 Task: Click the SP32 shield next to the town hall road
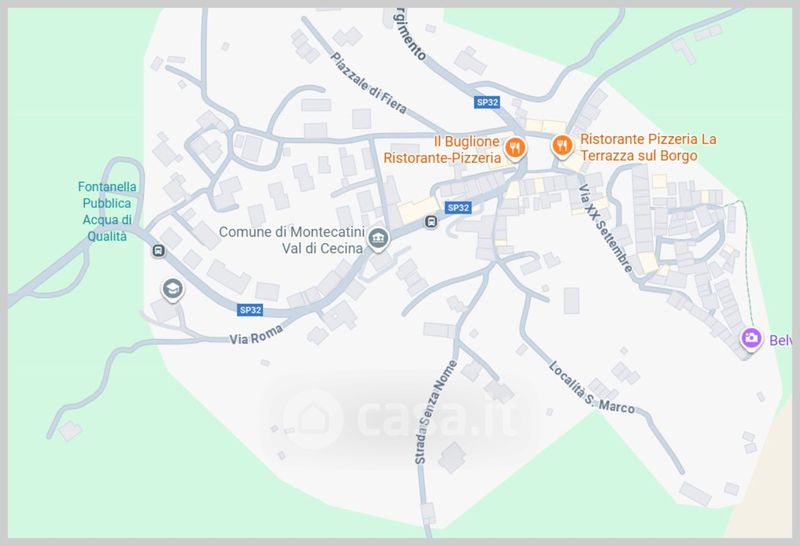[x=458, y=208]
